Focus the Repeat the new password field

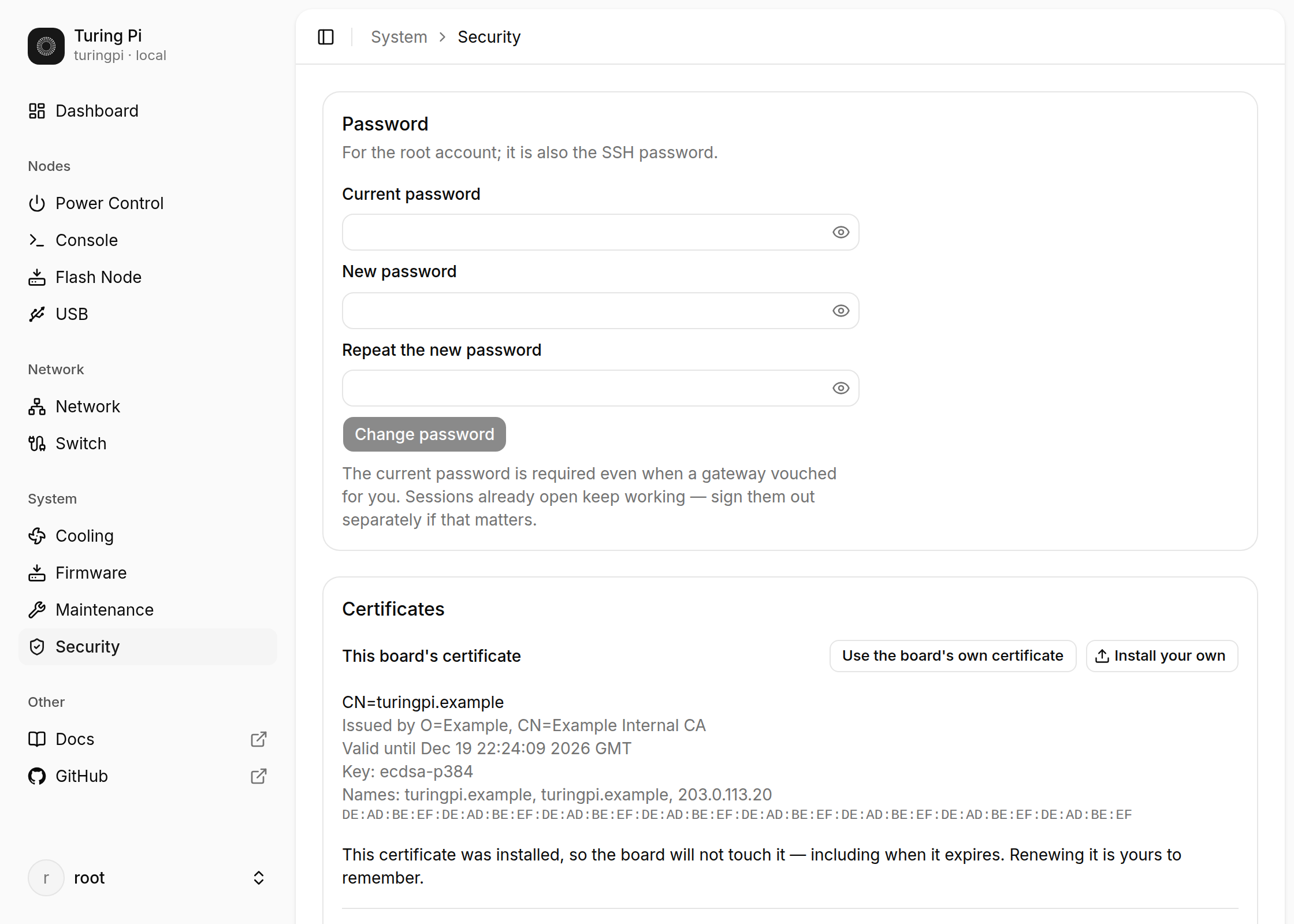(x=601, y=388)
